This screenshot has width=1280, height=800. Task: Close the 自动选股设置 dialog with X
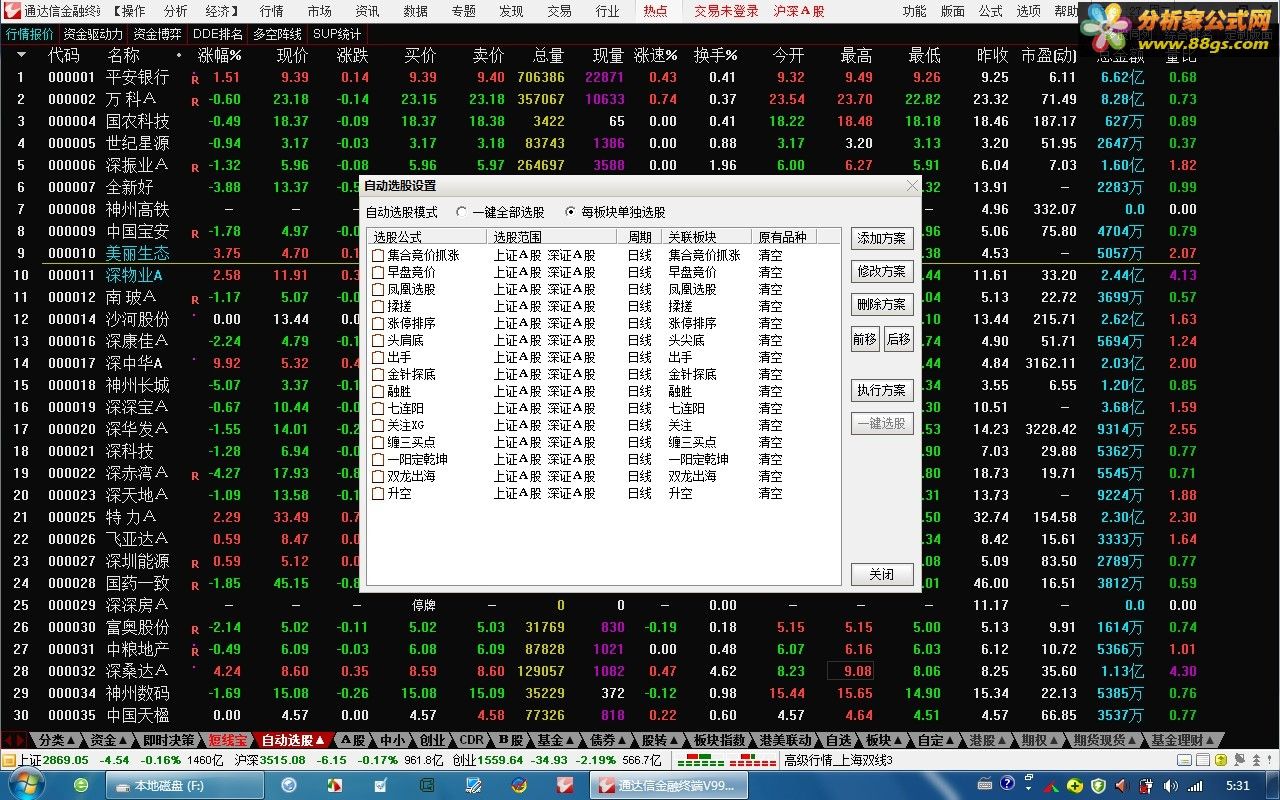tap(911, 186)
